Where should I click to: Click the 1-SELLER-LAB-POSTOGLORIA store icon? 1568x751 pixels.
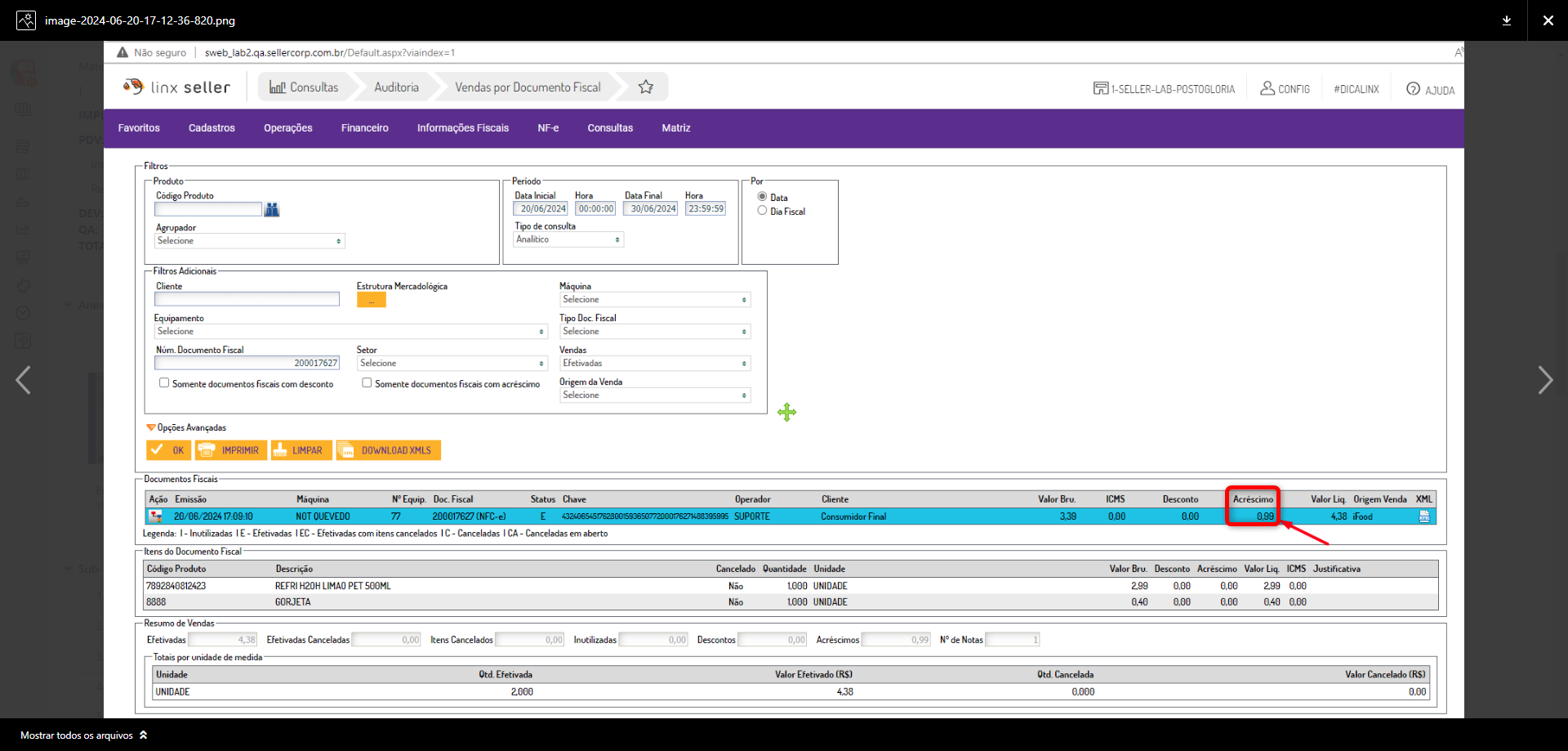(x=1101, y=88)
